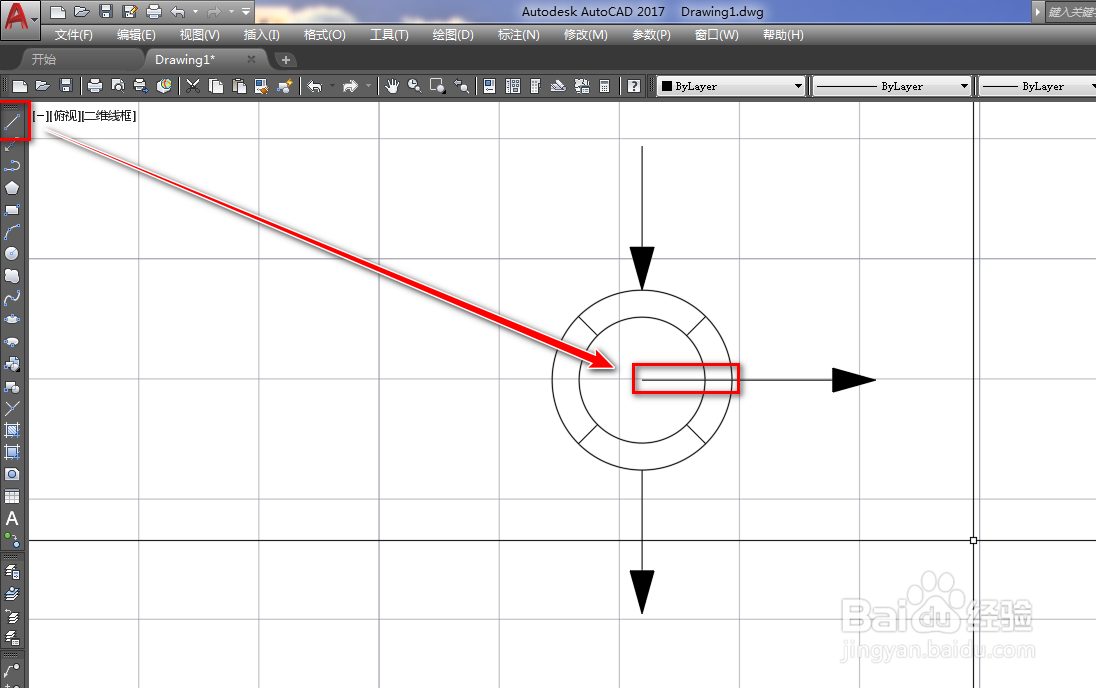Image resolution: width=1096 pixels, height=688 pixels.
Task: Select the Polyline tool
Action: point(12,166)
